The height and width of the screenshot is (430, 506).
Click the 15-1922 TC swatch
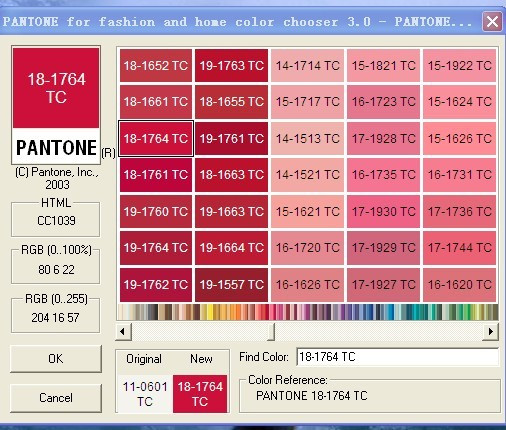pos(459,65)
